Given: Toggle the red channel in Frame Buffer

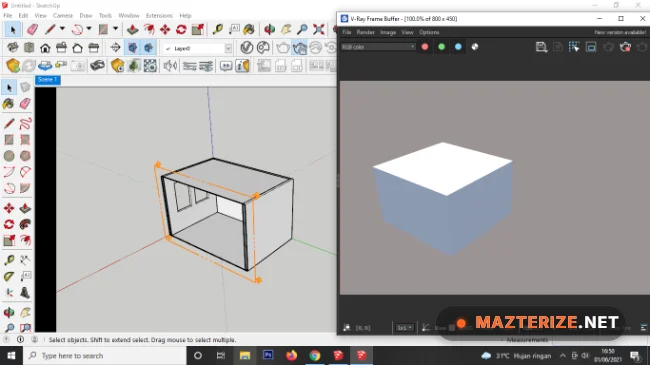Looking at the screenshot, I should tap(425, 47).
